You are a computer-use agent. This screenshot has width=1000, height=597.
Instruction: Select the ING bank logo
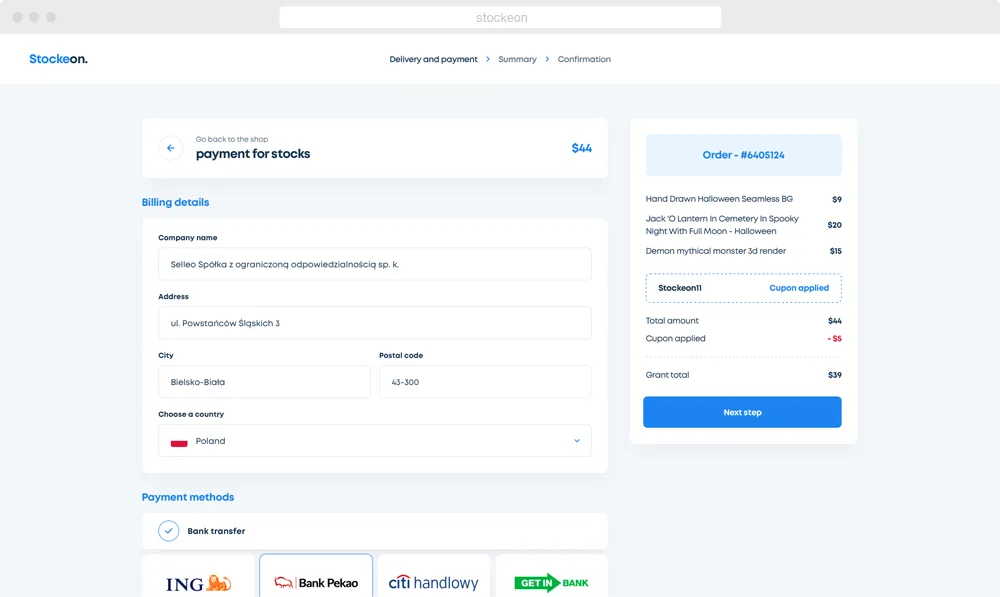pyautogui.click(x=198, y=582)
